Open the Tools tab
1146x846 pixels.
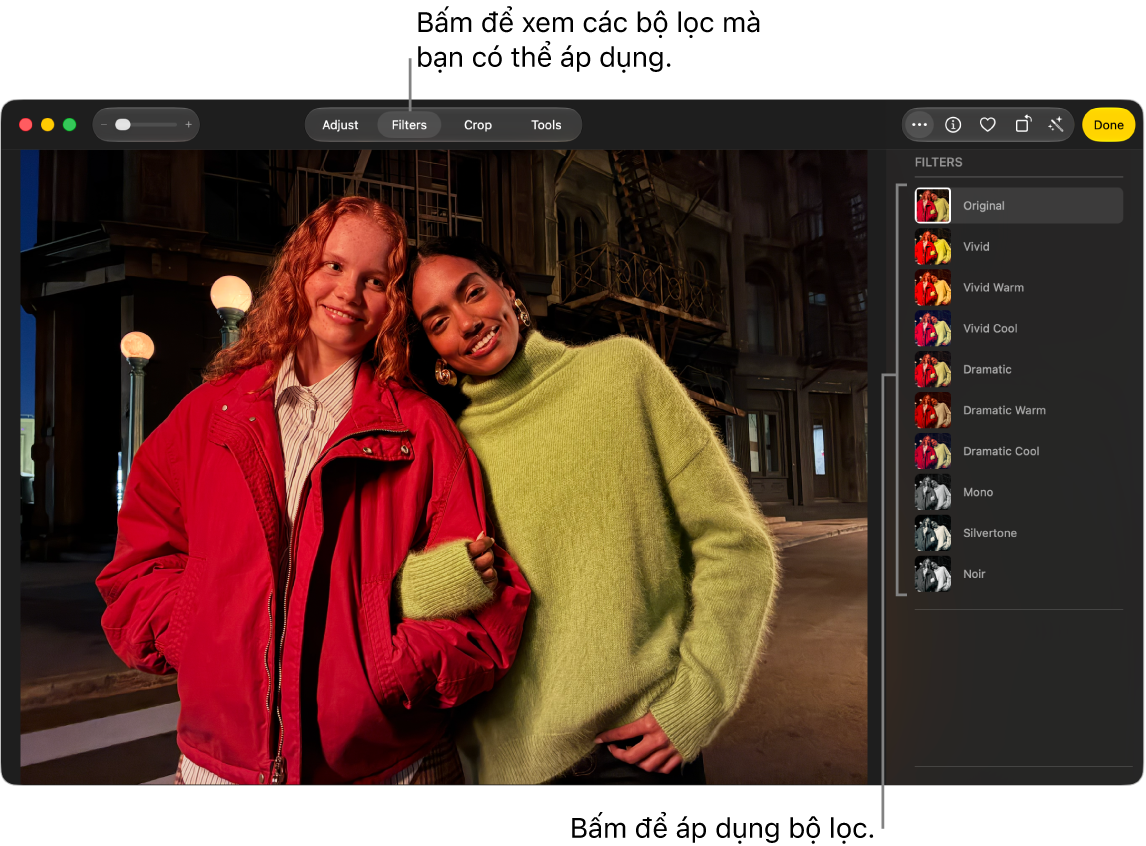[x=546, y=125]
